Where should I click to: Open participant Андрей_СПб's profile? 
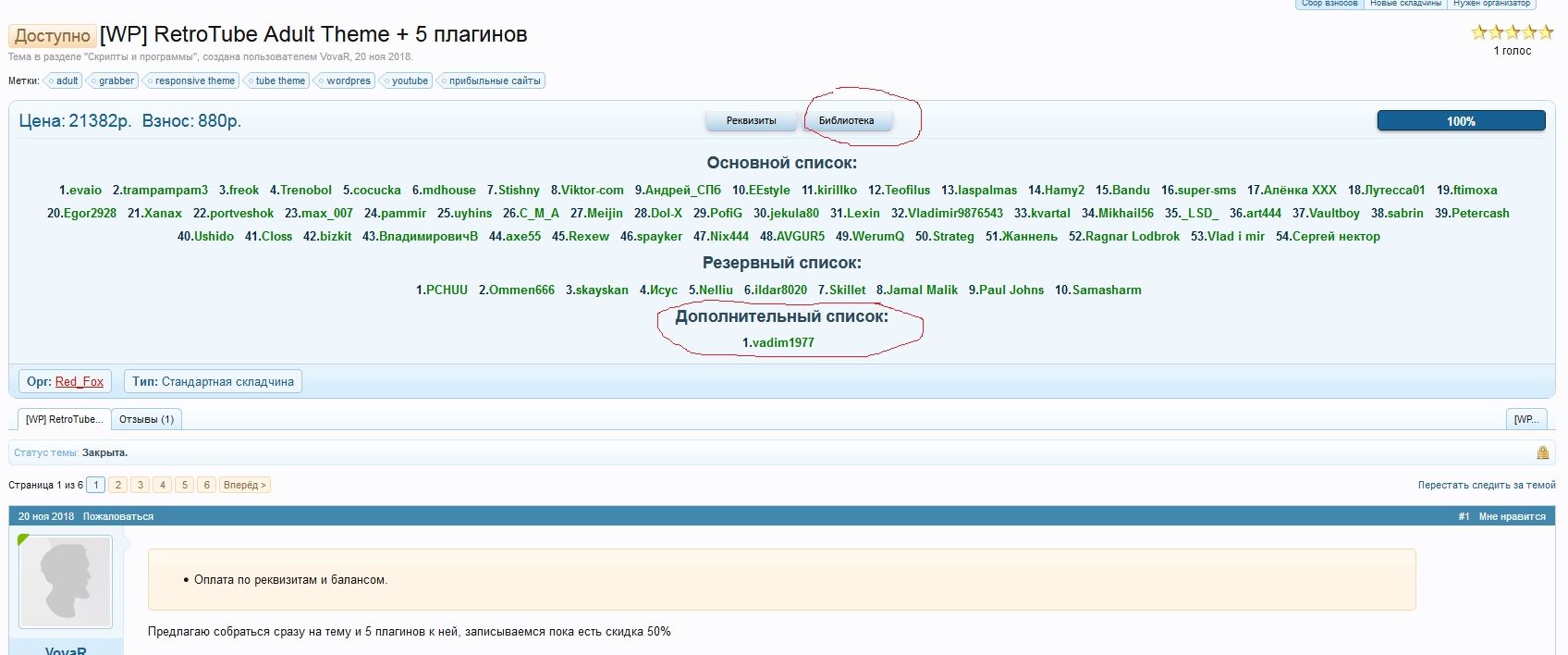pyautogui.click(x=683, y=190)
